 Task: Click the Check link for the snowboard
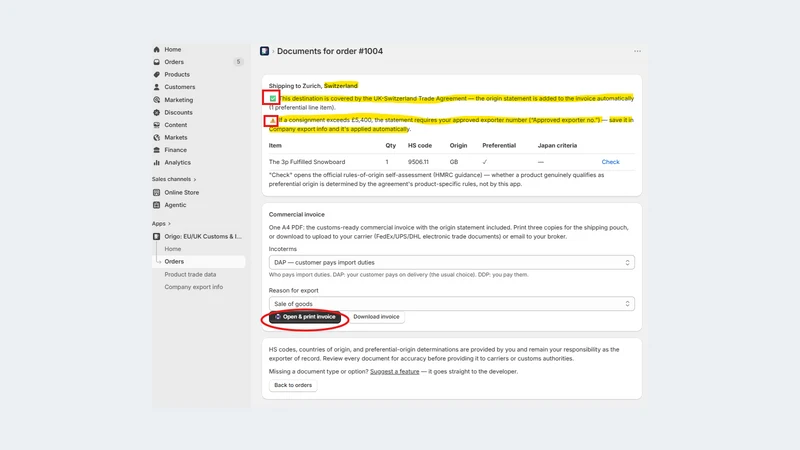click(610, 162)
